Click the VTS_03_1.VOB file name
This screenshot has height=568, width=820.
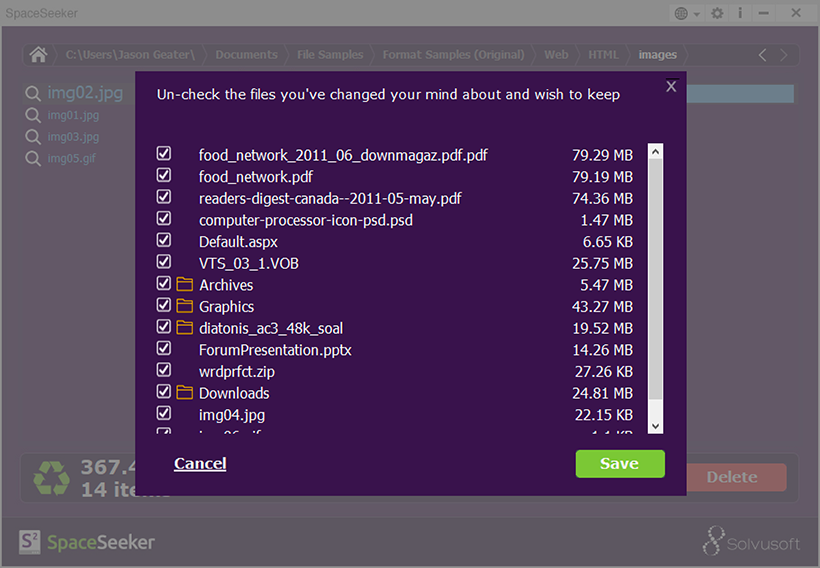248,263
